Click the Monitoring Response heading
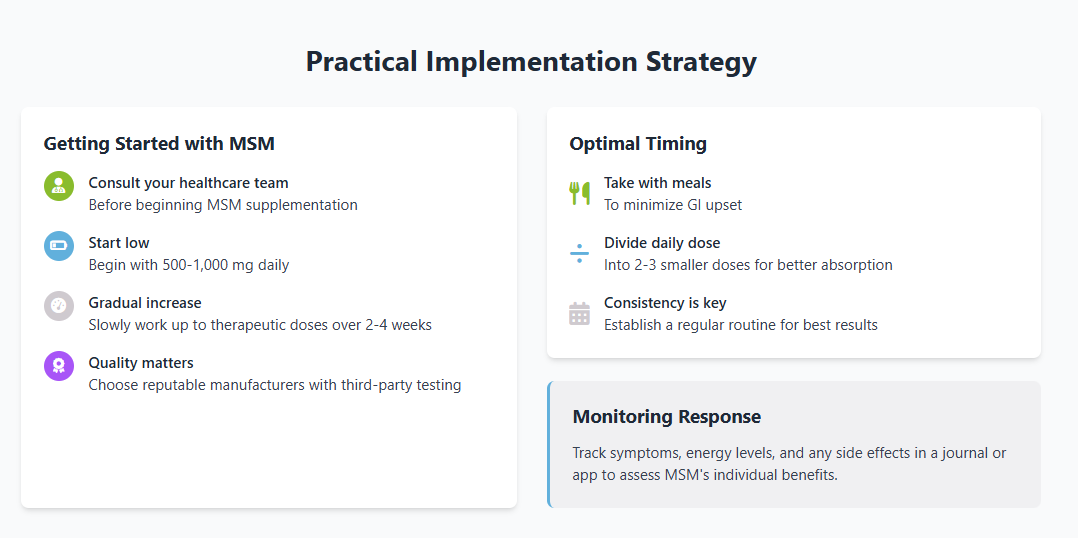Image resolution: width=1078 pixels, height=538 pixels. pyautogui.click(x=667, y=416)
